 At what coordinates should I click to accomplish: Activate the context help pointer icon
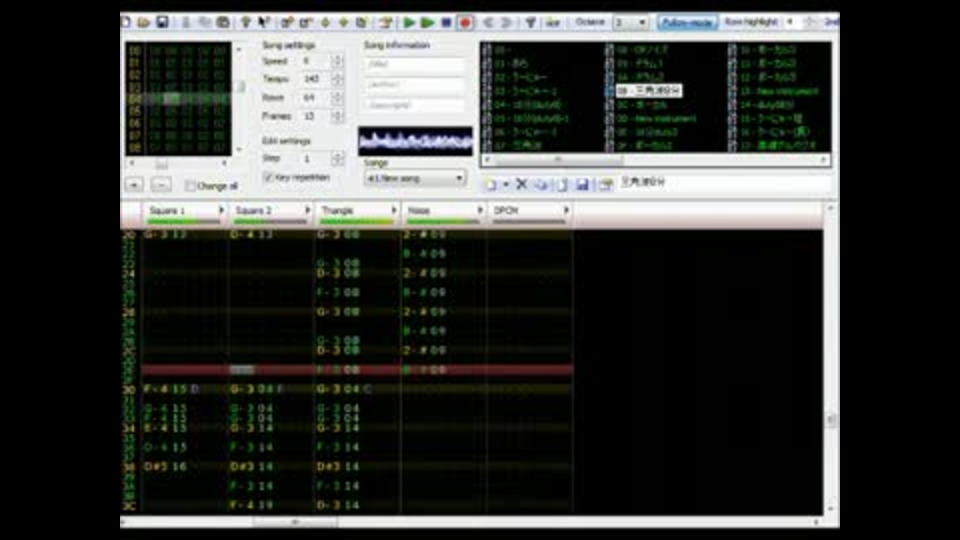click(264, 23)
